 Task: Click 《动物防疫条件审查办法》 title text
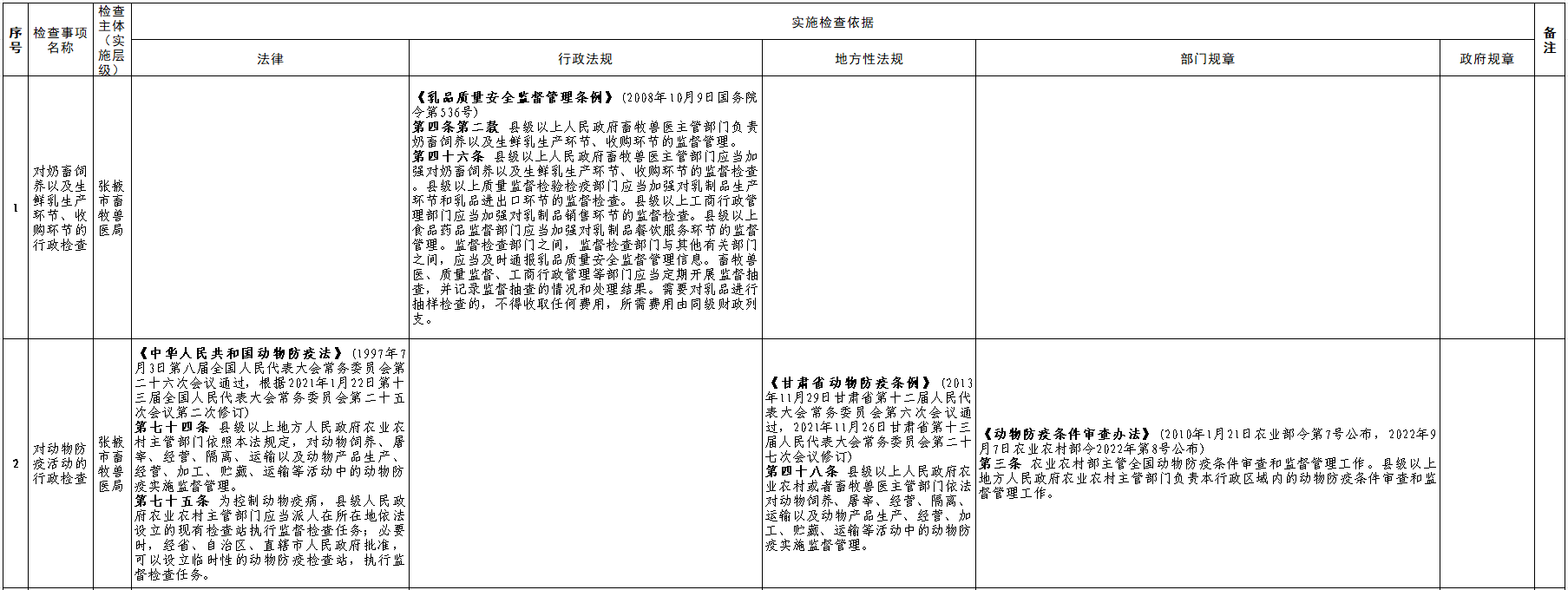[x=1067, y=434]
